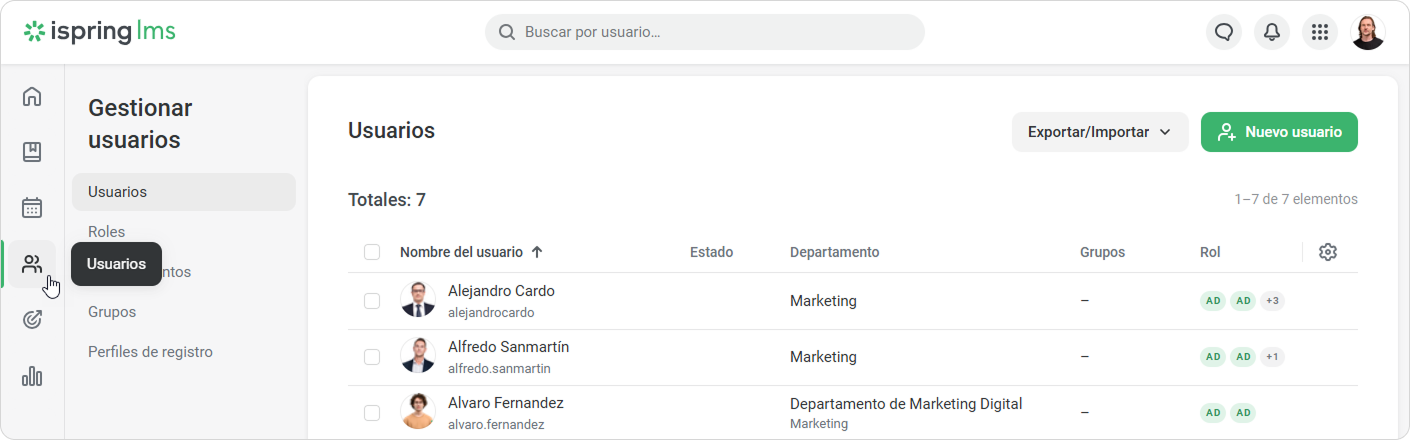
Task: Click the Nuevo usuario button
Action: [x=1278, y=132]
